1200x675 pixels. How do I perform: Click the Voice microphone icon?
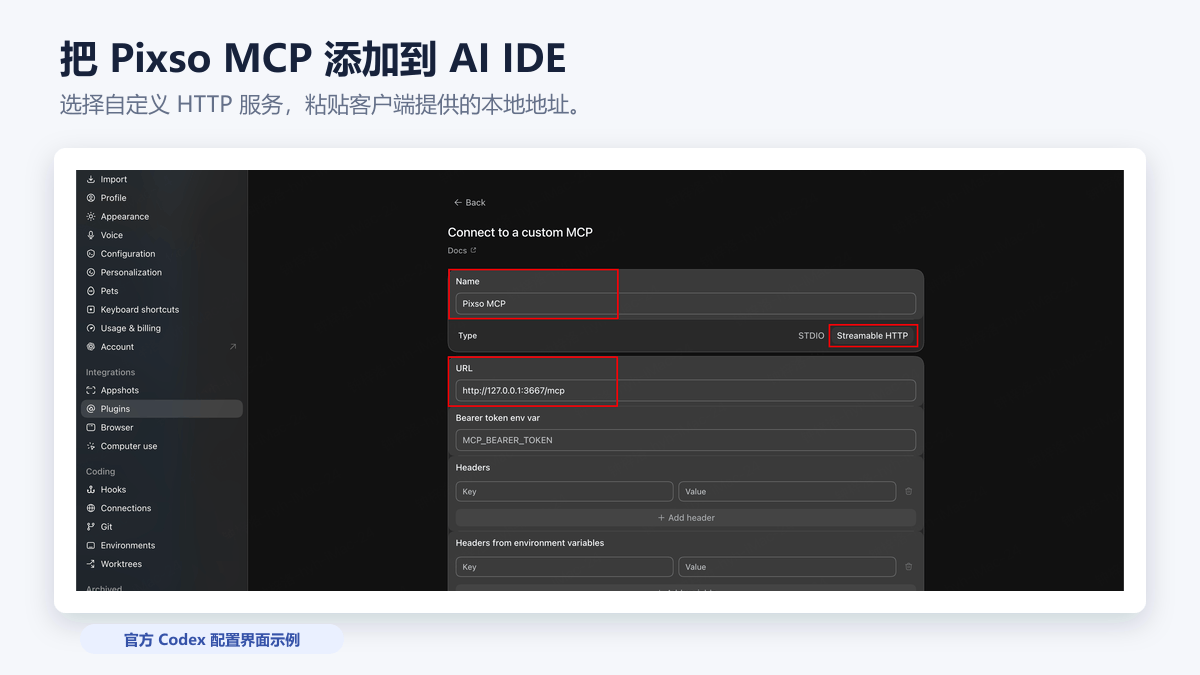(x=91, y=235)
